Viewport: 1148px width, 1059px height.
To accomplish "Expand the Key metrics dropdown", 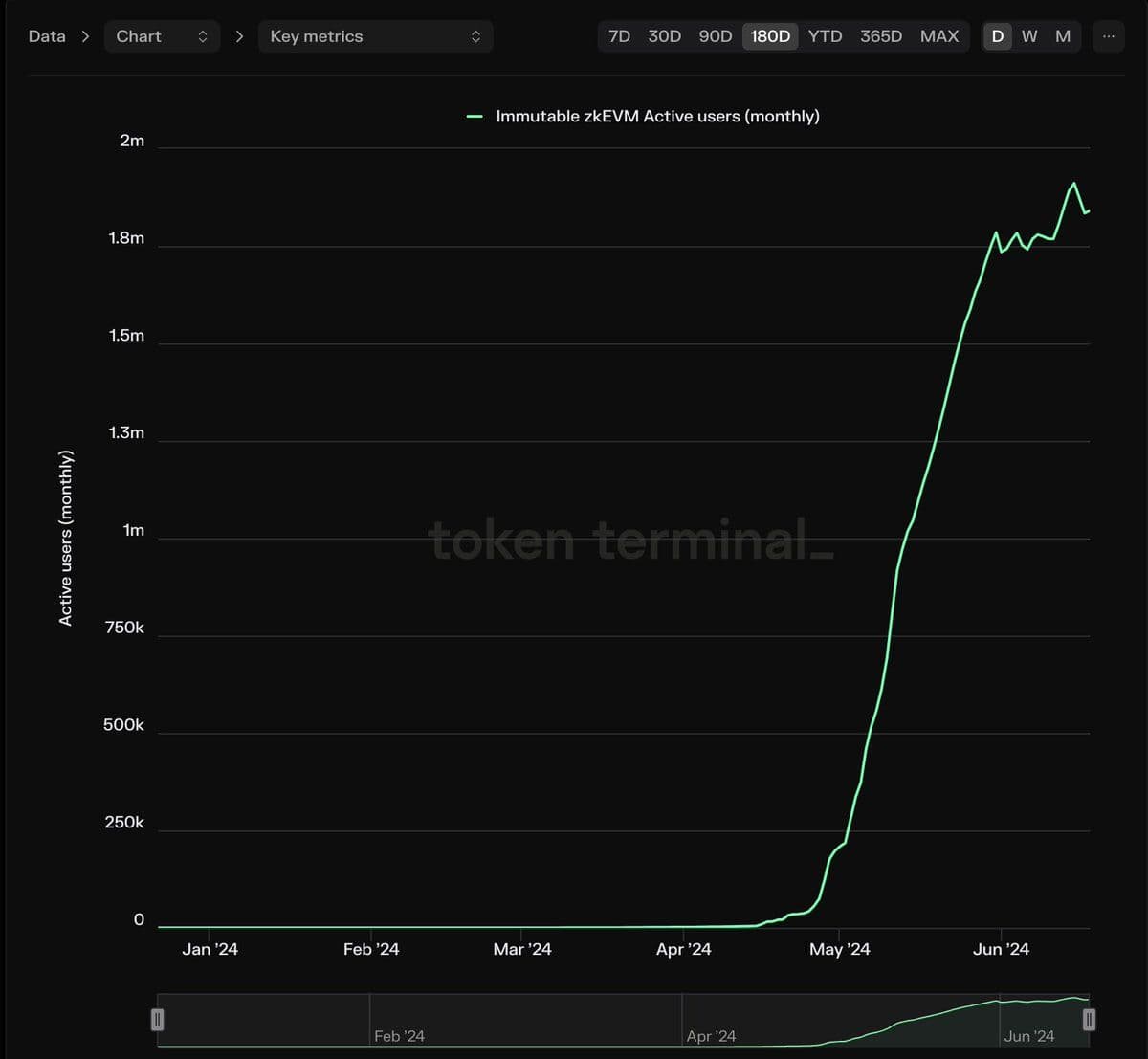I will [x=375, y=36].
